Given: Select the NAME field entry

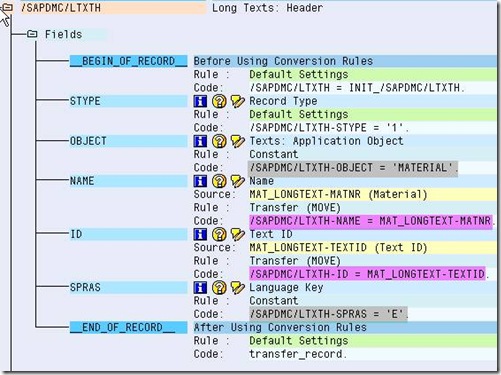Looking at the screenshot, I should point(128,181).
